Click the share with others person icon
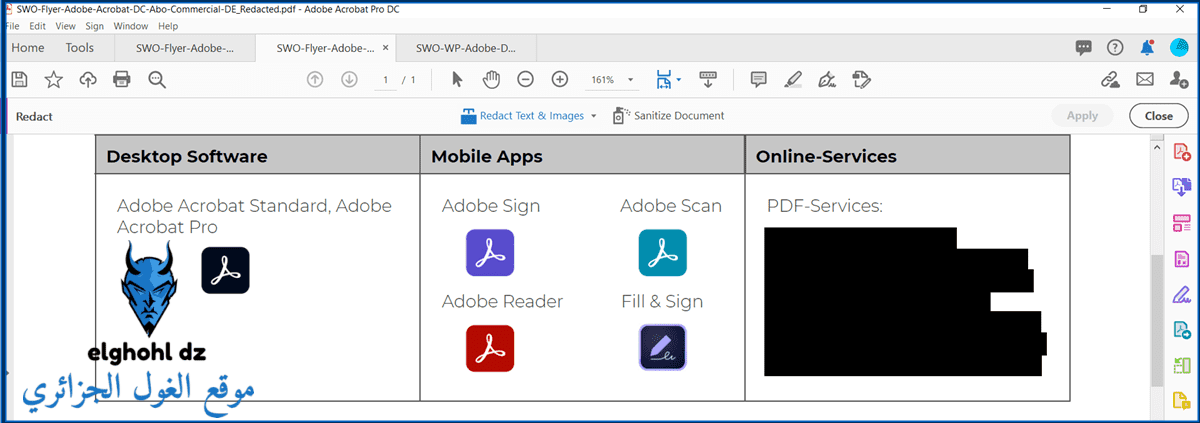The width and height of the screenshot is (1200, 423). 1179,79
